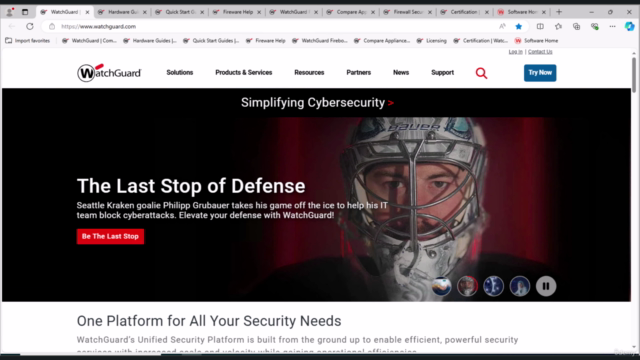Open Fireware Help bookmark
The width and height of the screenshot is (640, 360).
click(x=266, y=41)
